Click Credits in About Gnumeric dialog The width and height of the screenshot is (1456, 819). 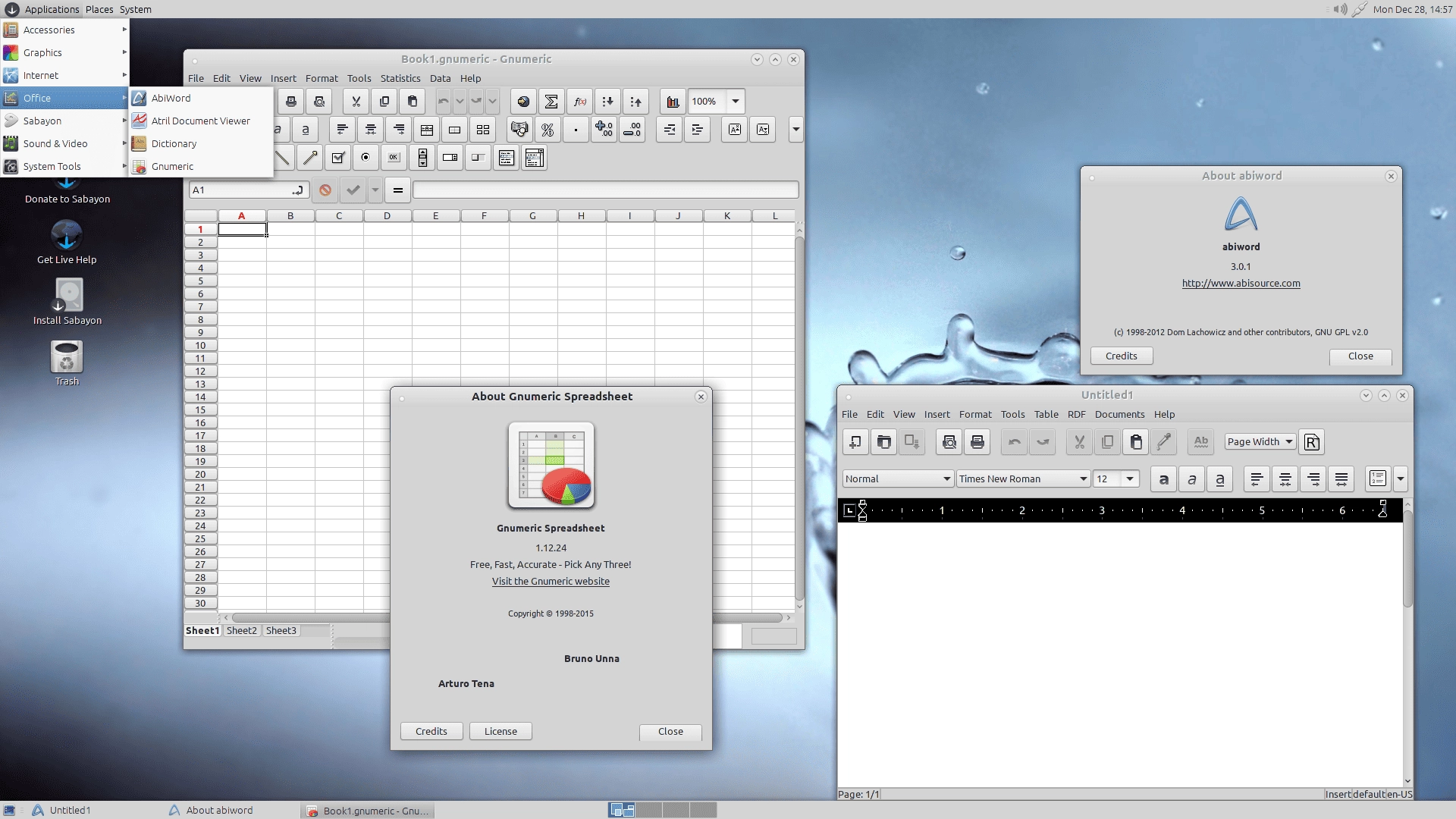point(431,732)
